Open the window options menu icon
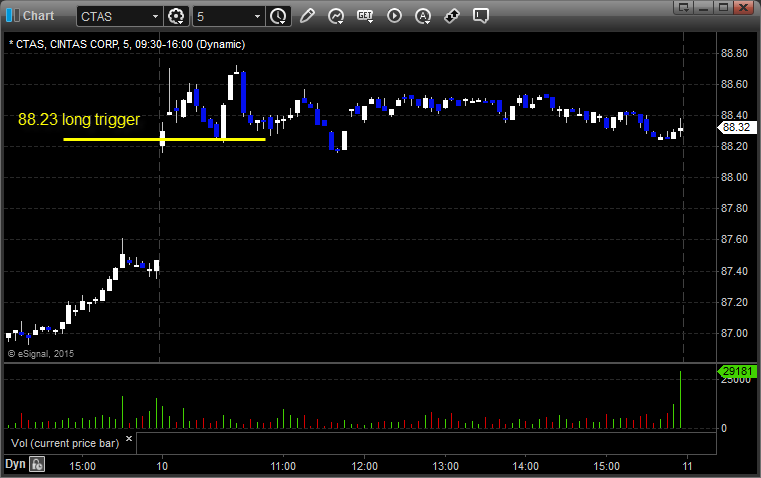The height and width of the screenshot is (478, 761). (684, 7)
